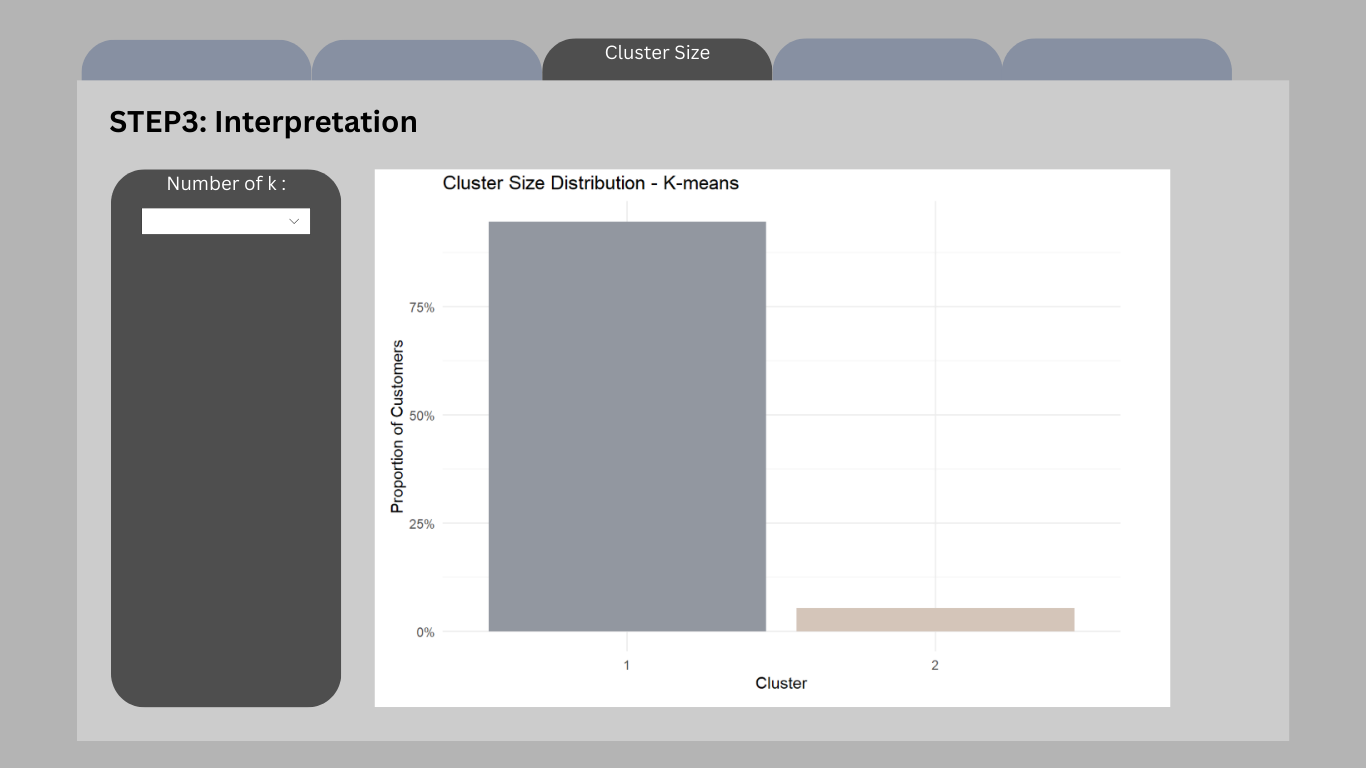Select the rightmost blank tab
This screenshot has height=768, width=1366.
(x=1117, y=60)
